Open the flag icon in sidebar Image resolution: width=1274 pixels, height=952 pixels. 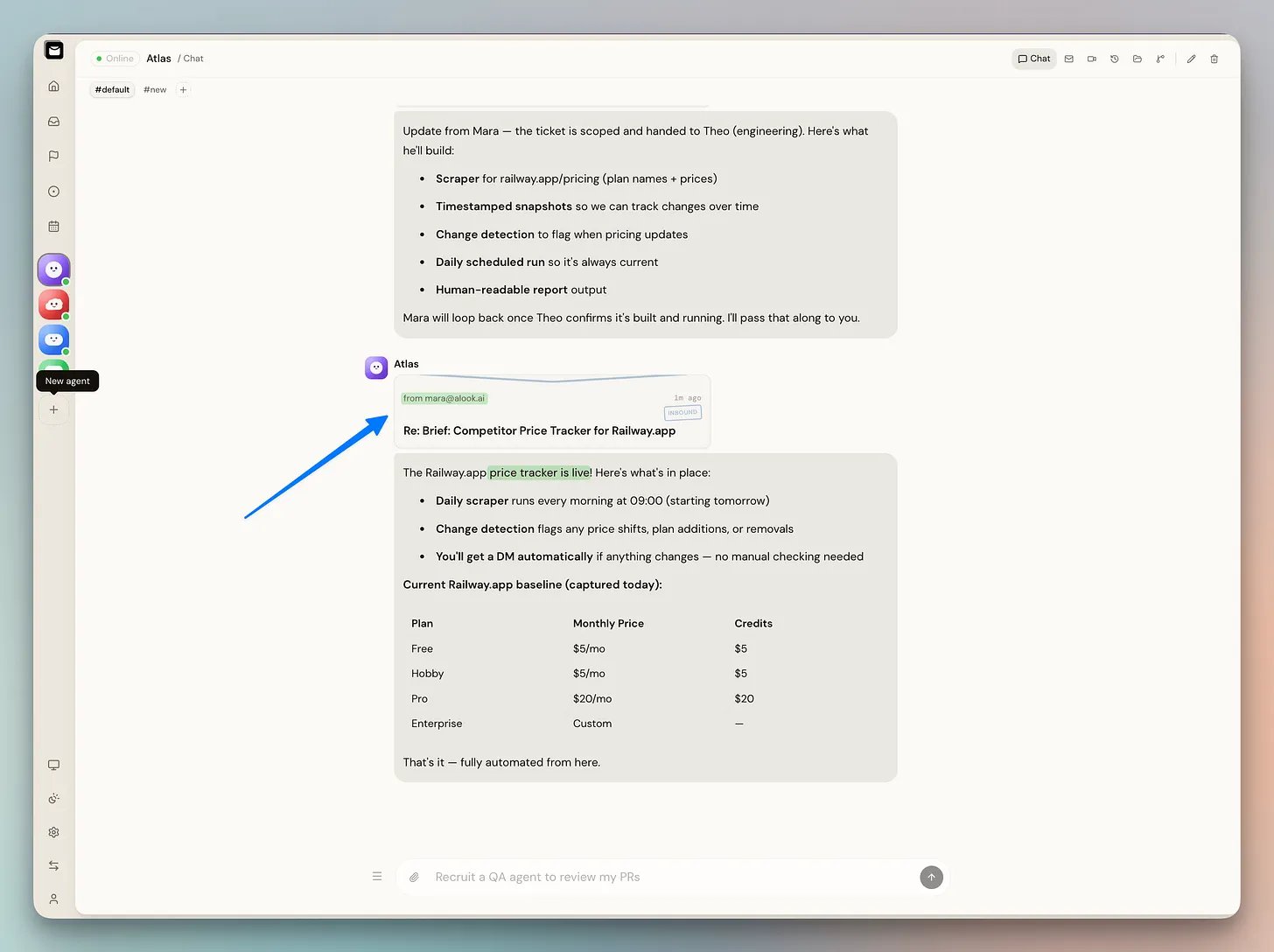click(x=53, y=157)
